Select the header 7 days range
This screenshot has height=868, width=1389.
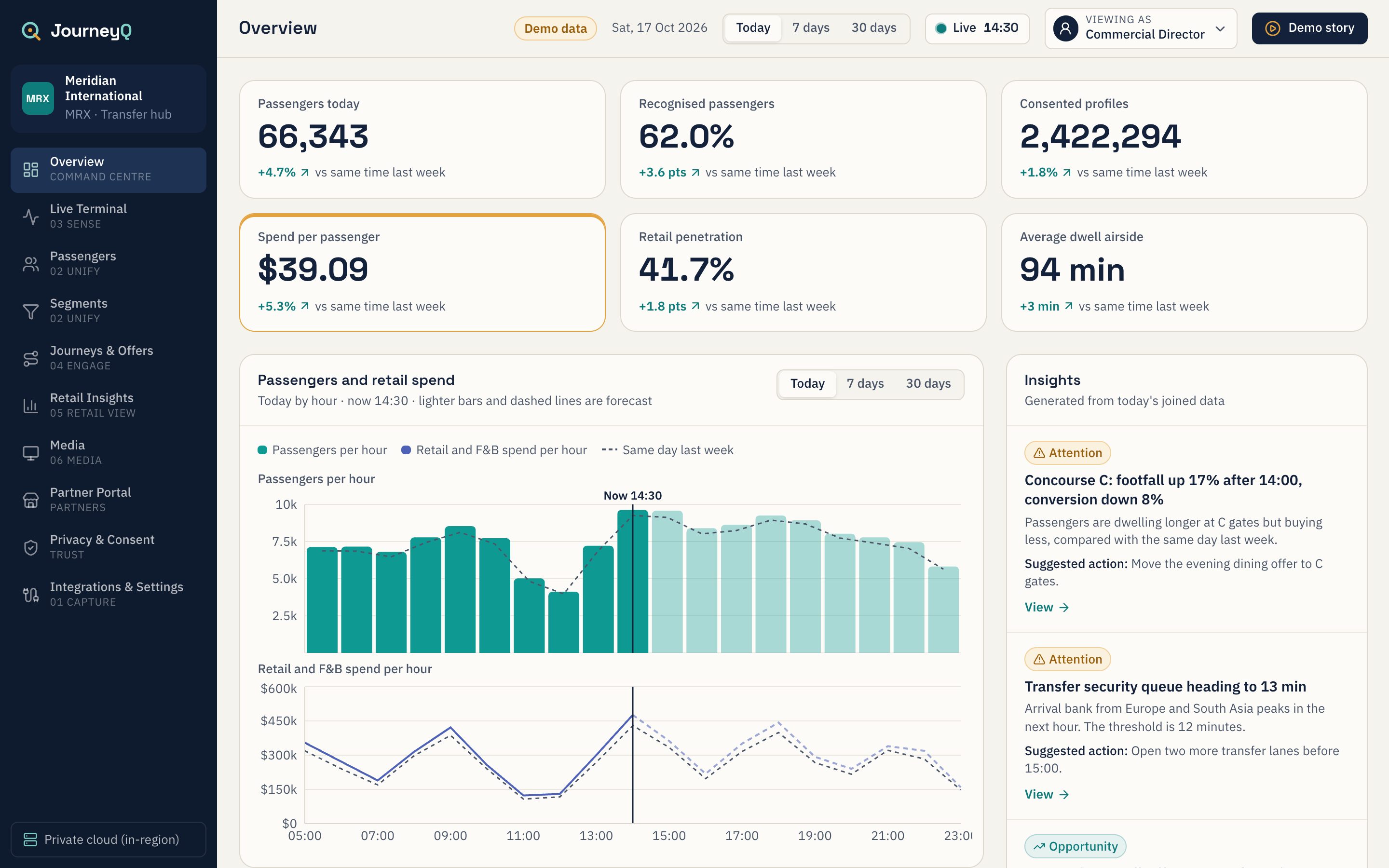[810, 28]
